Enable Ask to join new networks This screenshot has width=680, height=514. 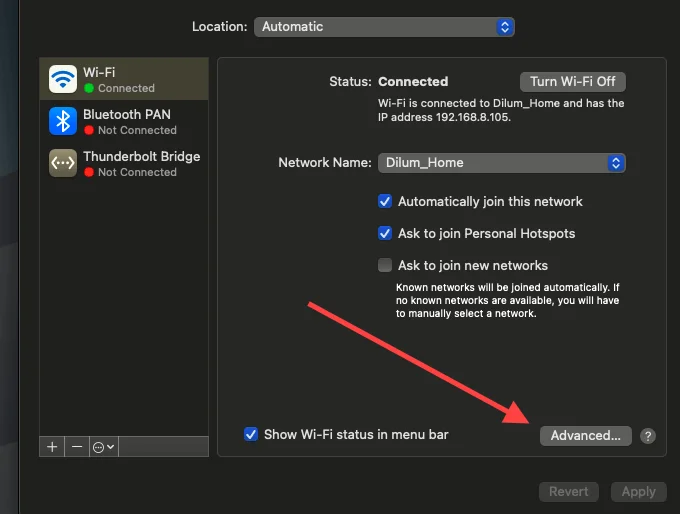point(385,265)
